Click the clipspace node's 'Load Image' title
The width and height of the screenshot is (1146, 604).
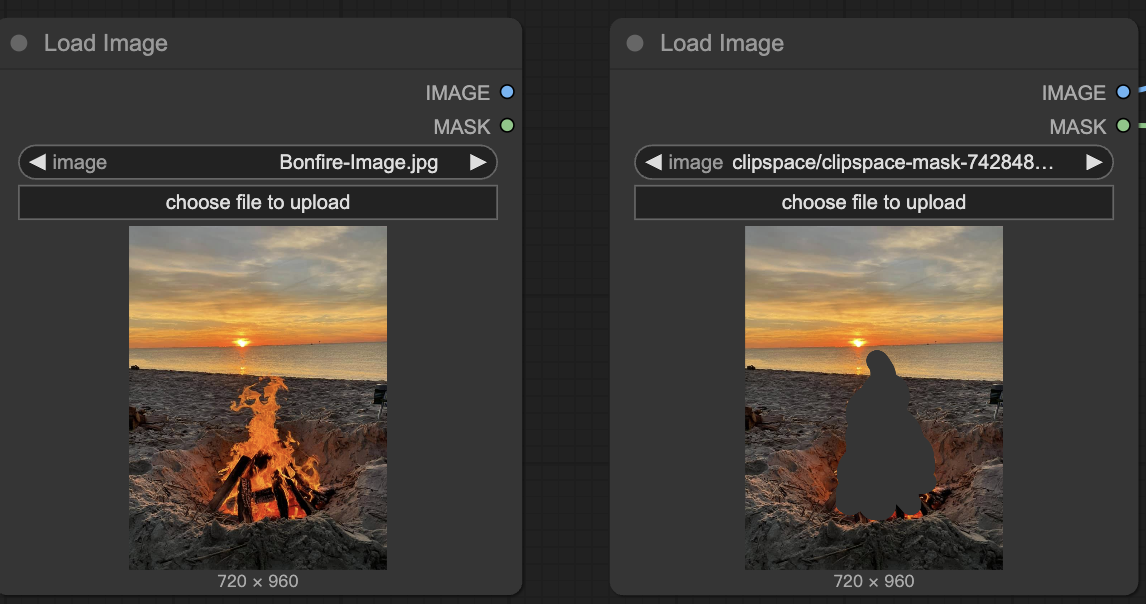click(x=722, y=43)
